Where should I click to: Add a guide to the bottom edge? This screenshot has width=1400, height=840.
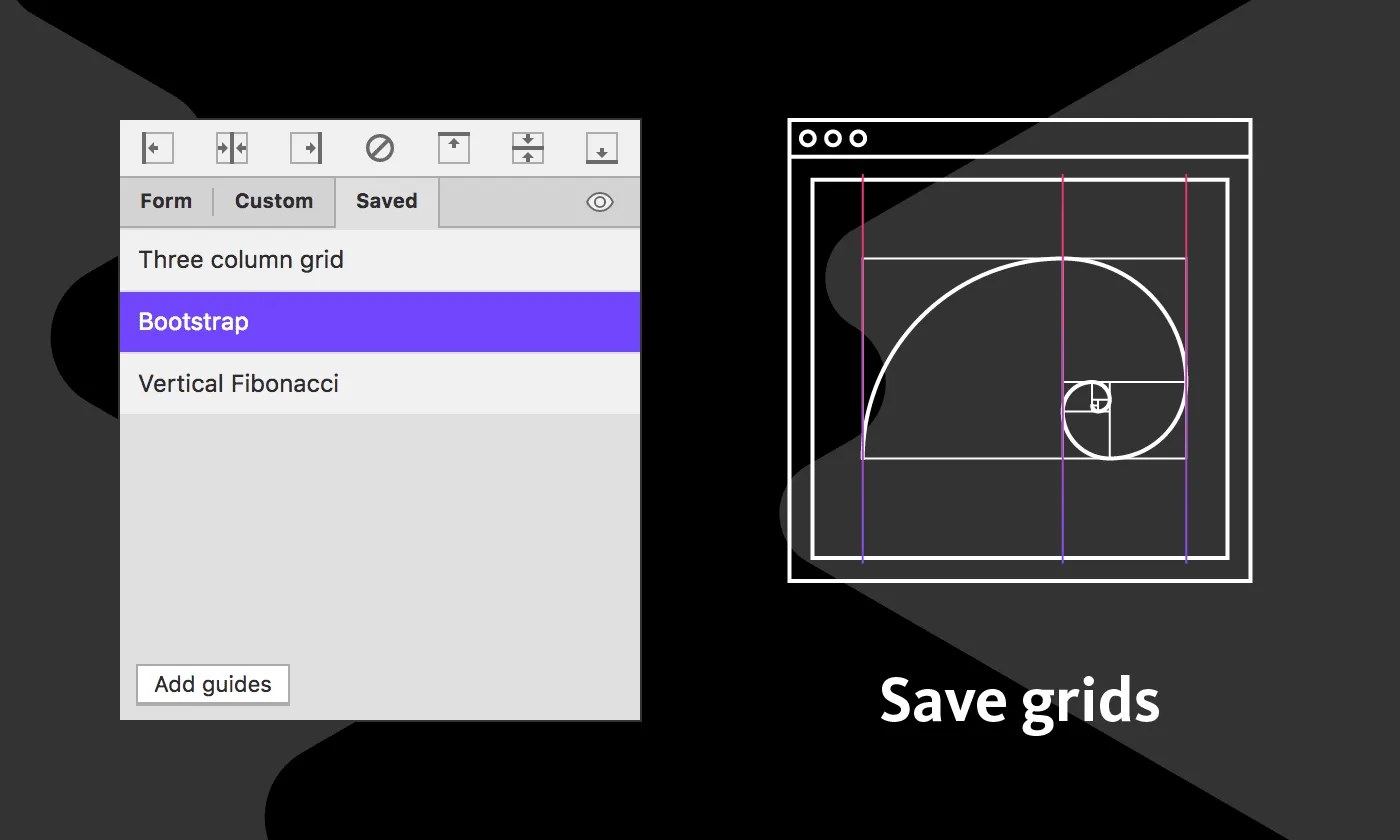[602, 149]
